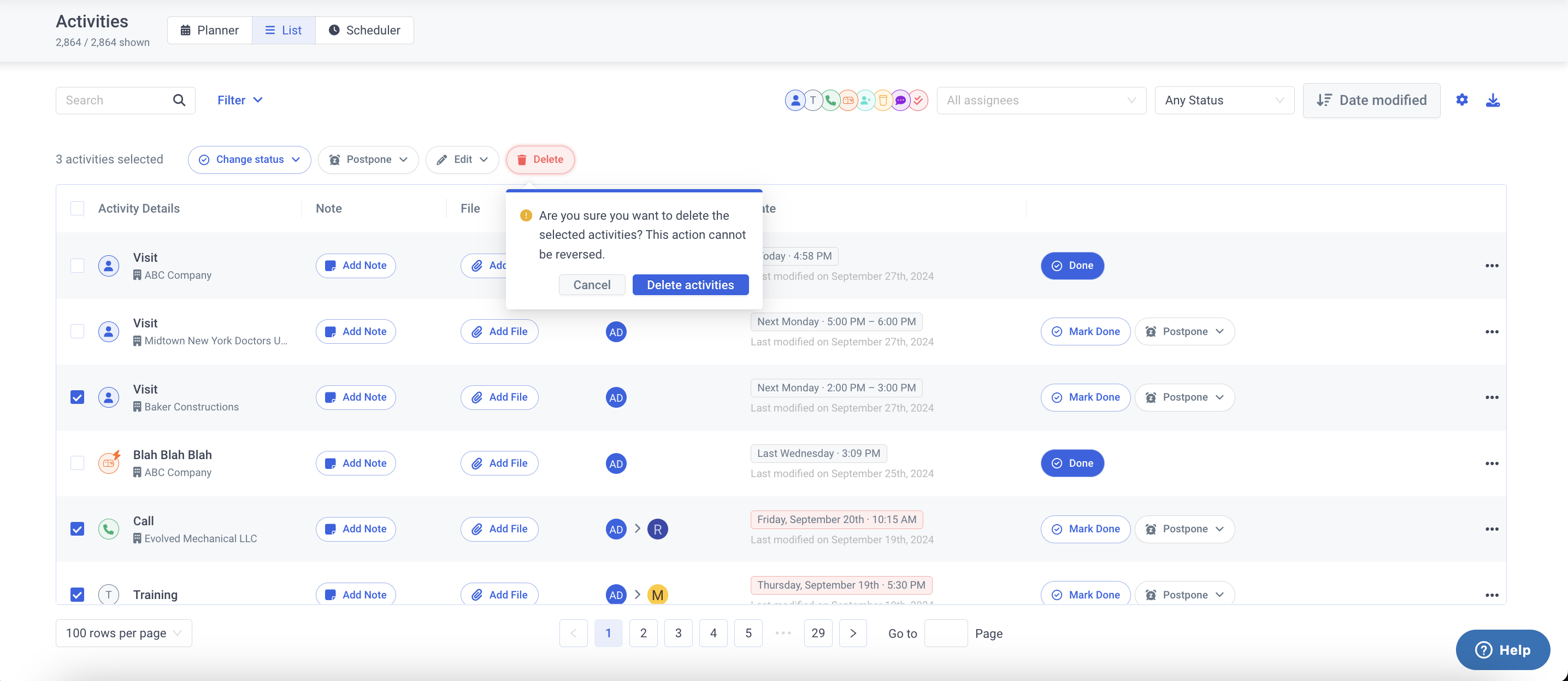Click the search magnifier icon
The width and height of the screenshot is (1568, 681).
point(179,100)
